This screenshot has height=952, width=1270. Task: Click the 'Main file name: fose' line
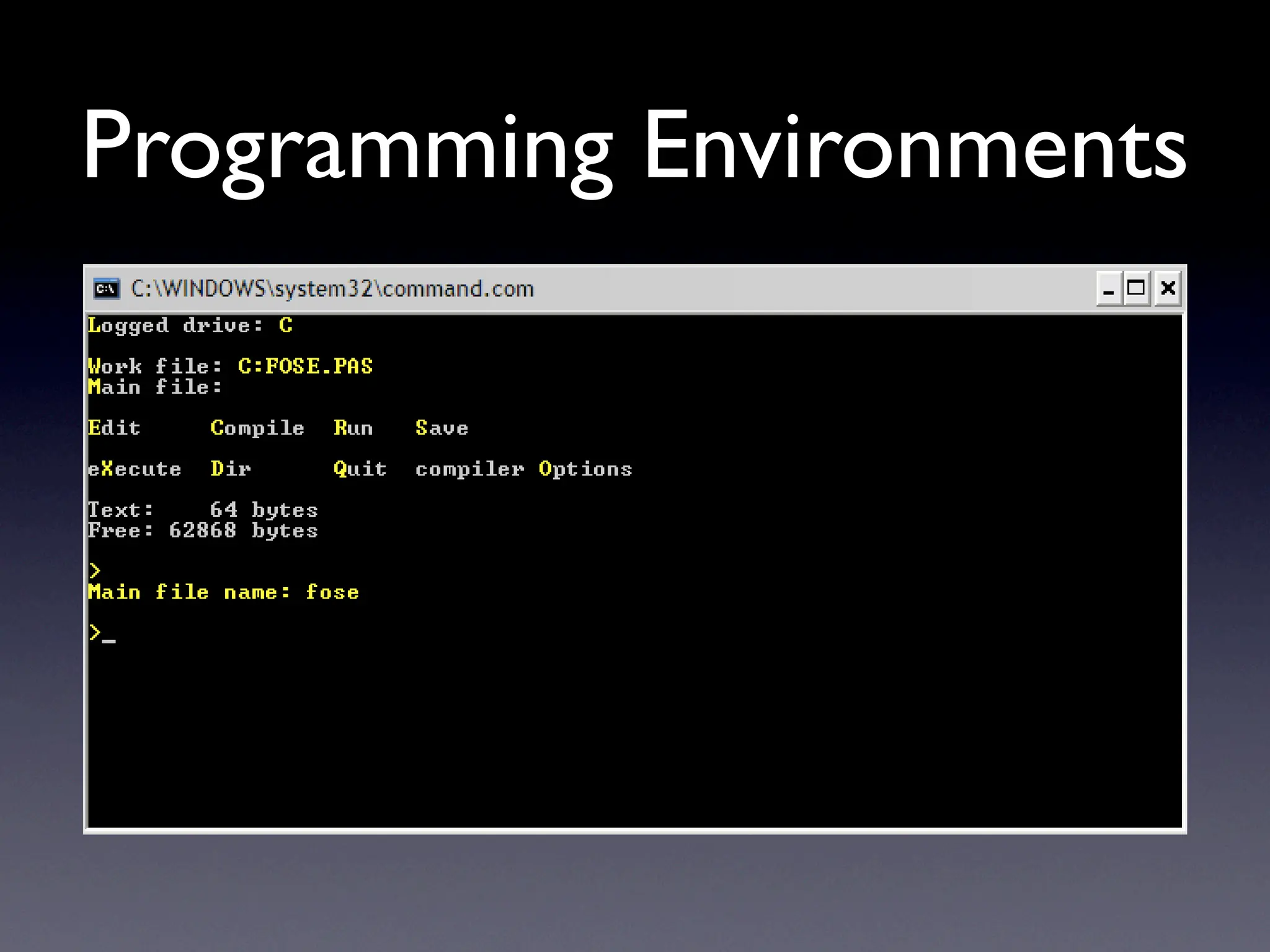pos(223,592)
